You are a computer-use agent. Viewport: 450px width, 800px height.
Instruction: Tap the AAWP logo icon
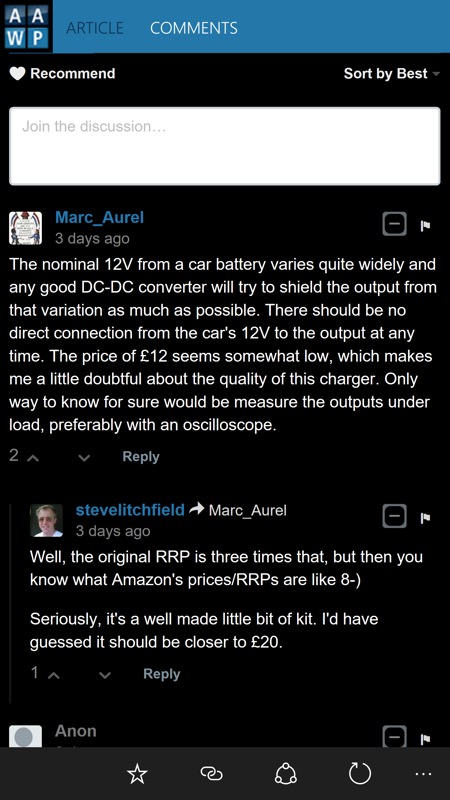pos(27,26)
